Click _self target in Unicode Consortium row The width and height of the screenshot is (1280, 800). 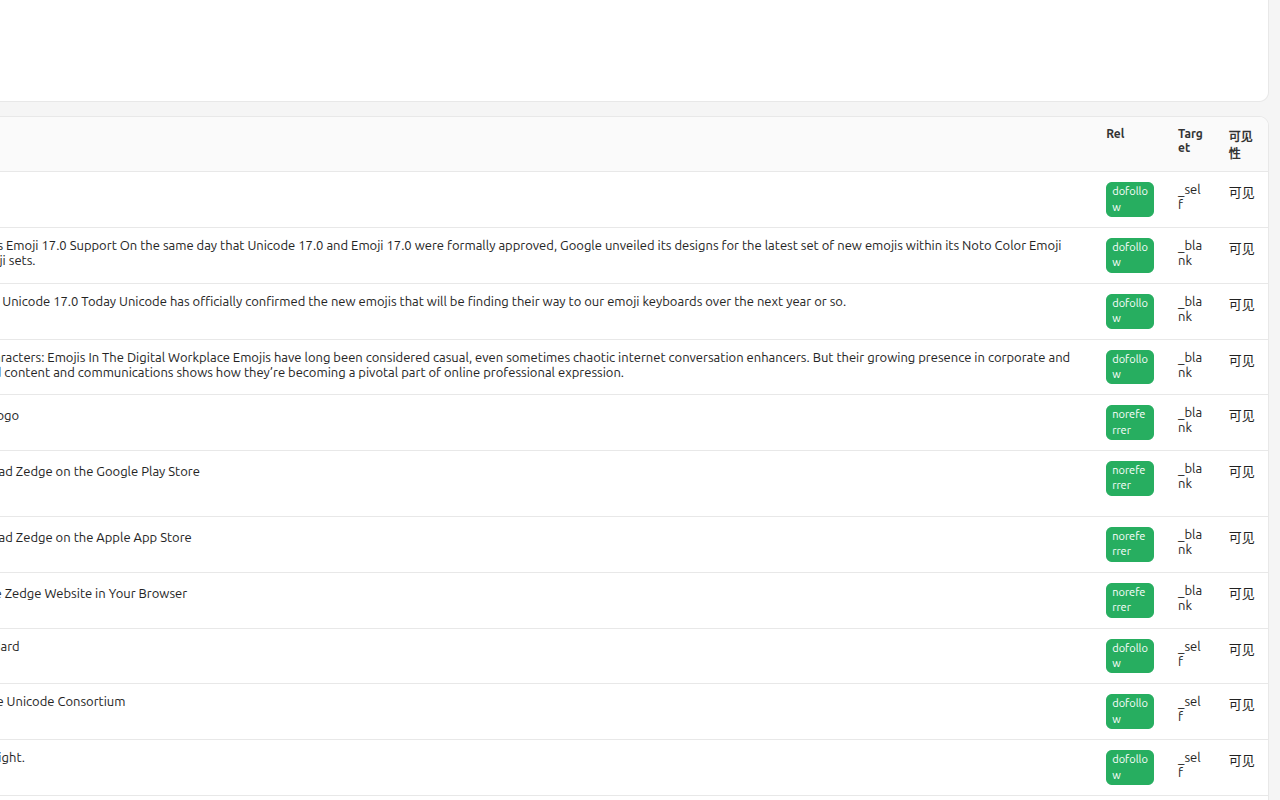[1189, 709]
